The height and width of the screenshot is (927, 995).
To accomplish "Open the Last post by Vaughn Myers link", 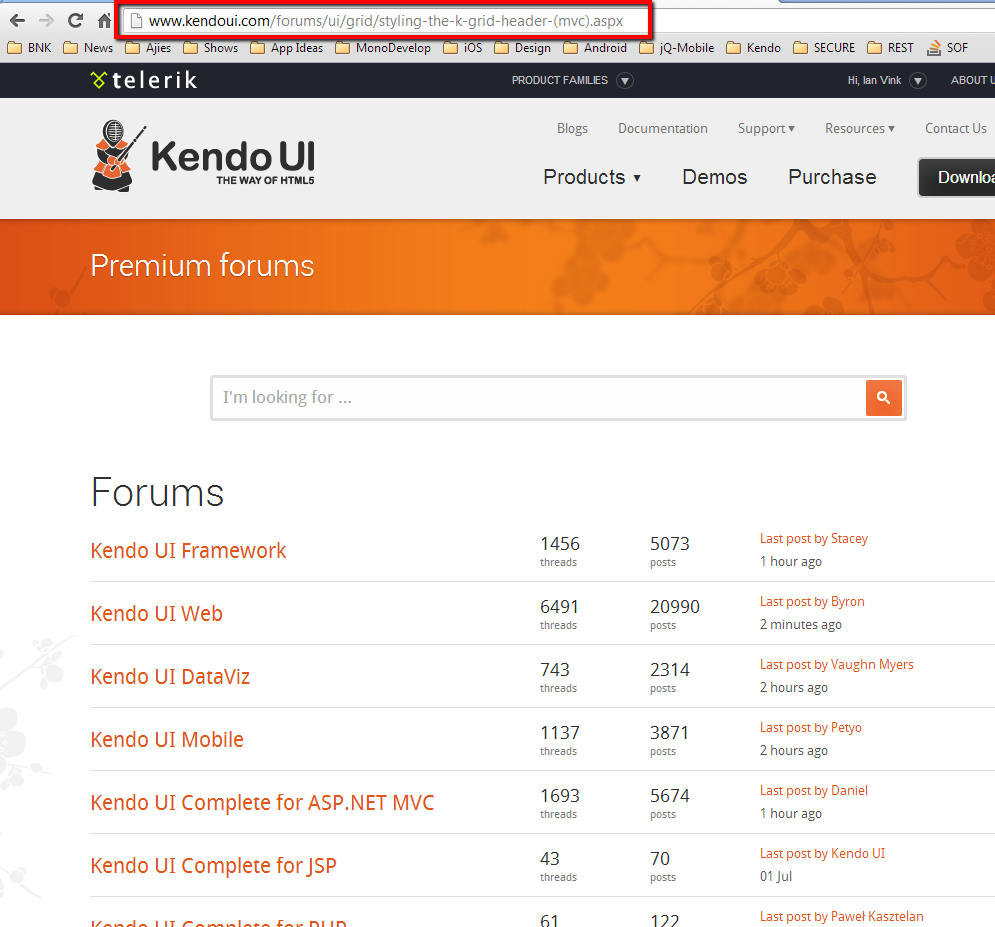I will coord(837,664).
